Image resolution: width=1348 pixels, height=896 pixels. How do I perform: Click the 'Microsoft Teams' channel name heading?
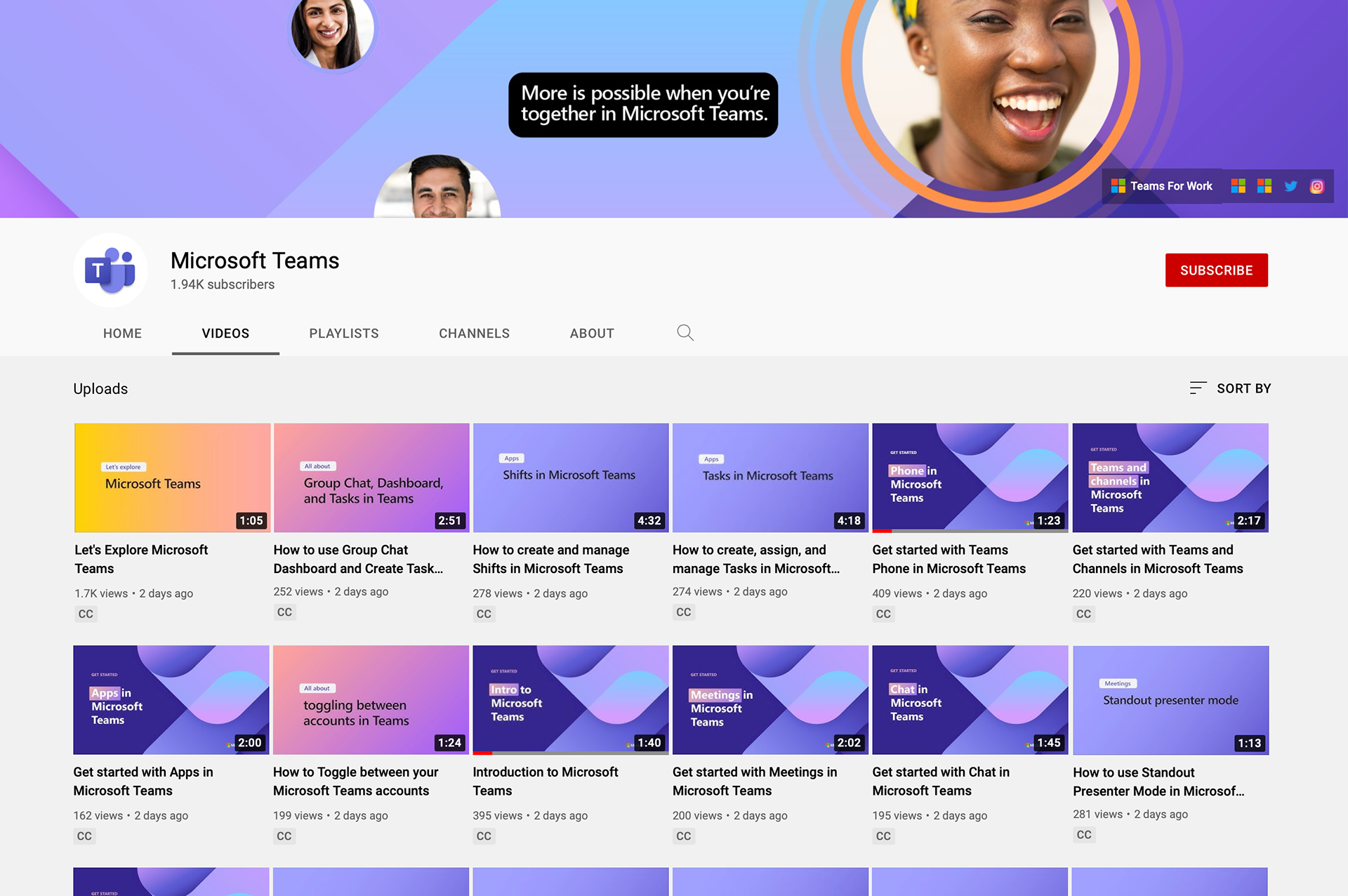(x=255, y=261)
